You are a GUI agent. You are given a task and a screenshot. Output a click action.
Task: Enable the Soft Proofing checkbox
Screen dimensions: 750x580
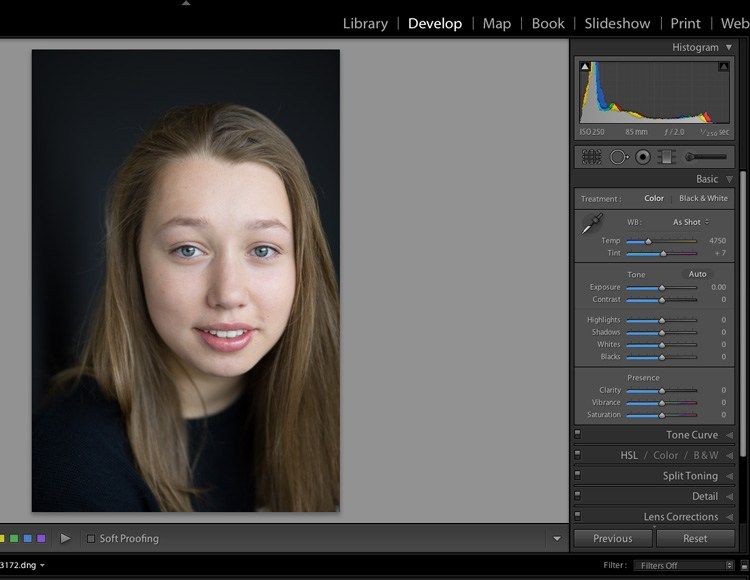point(91,539)
